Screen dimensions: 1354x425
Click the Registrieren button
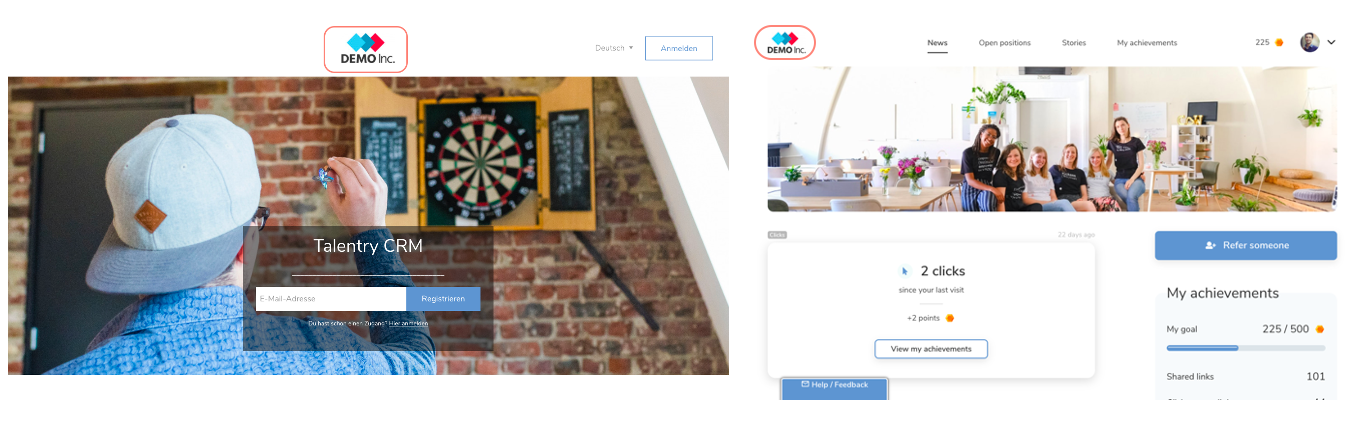tap(443, 299)
